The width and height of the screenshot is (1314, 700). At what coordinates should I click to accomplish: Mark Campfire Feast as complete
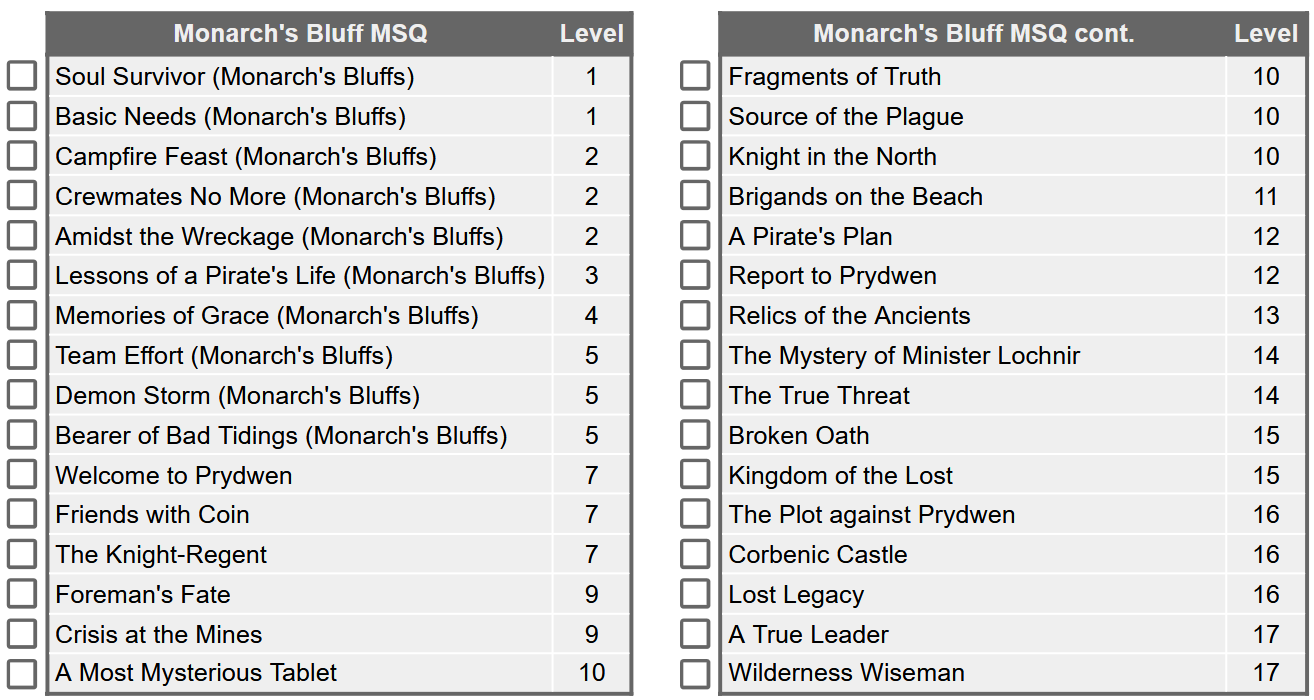pos(21,155)
